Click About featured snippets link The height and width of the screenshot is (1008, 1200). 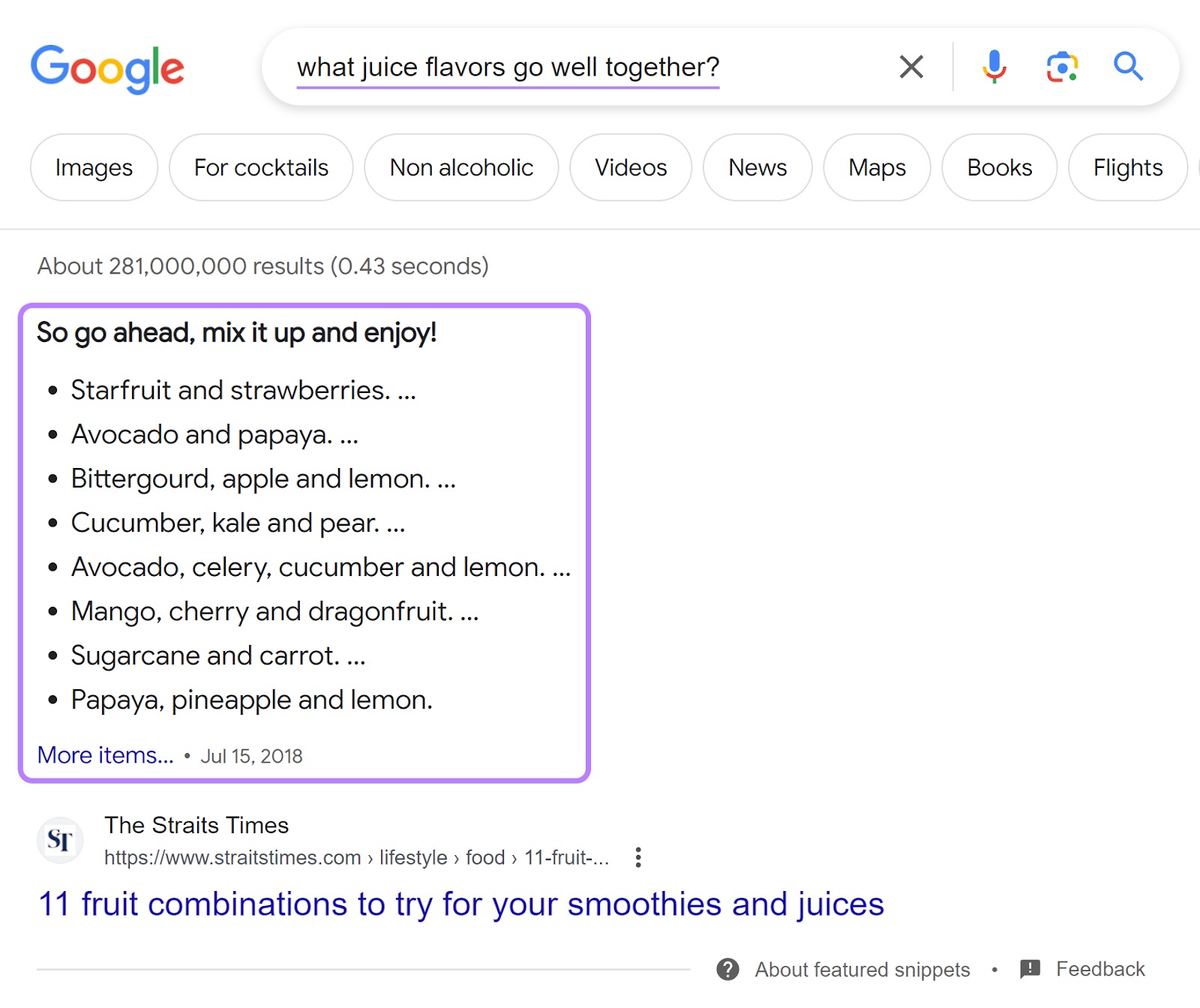pos(862,969)
